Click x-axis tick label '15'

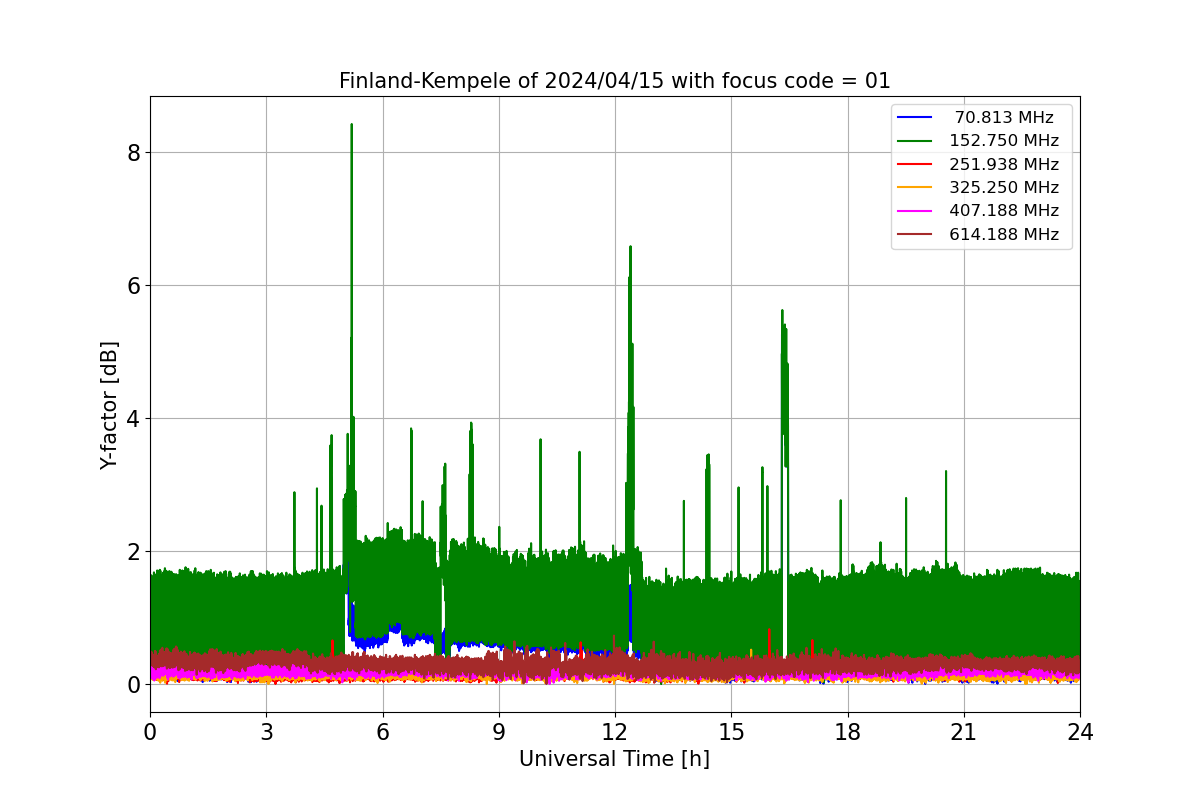[x=731, y=731]
